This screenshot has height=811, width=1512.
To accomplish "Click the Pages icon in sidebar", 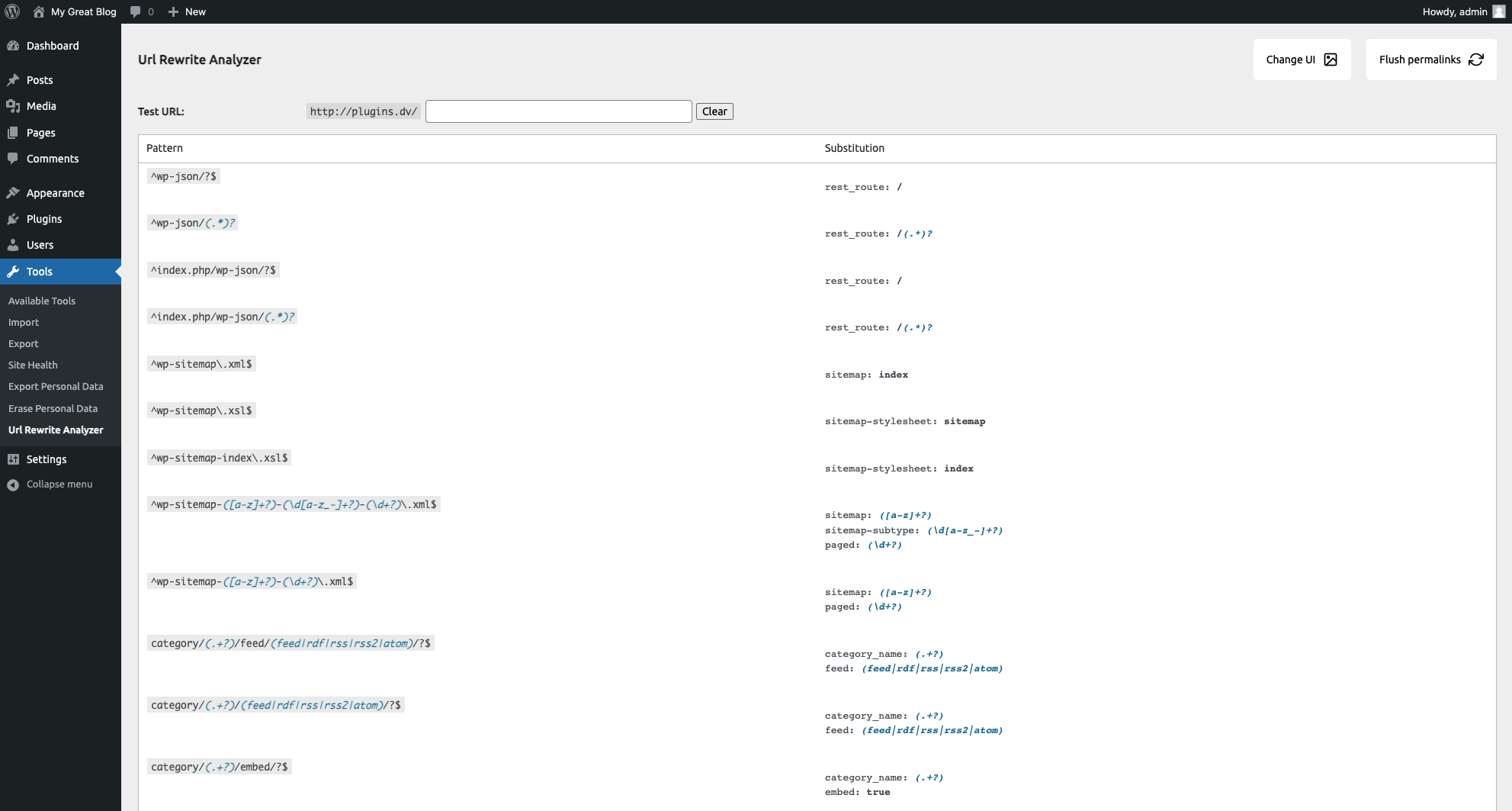I will pos(13,133).
